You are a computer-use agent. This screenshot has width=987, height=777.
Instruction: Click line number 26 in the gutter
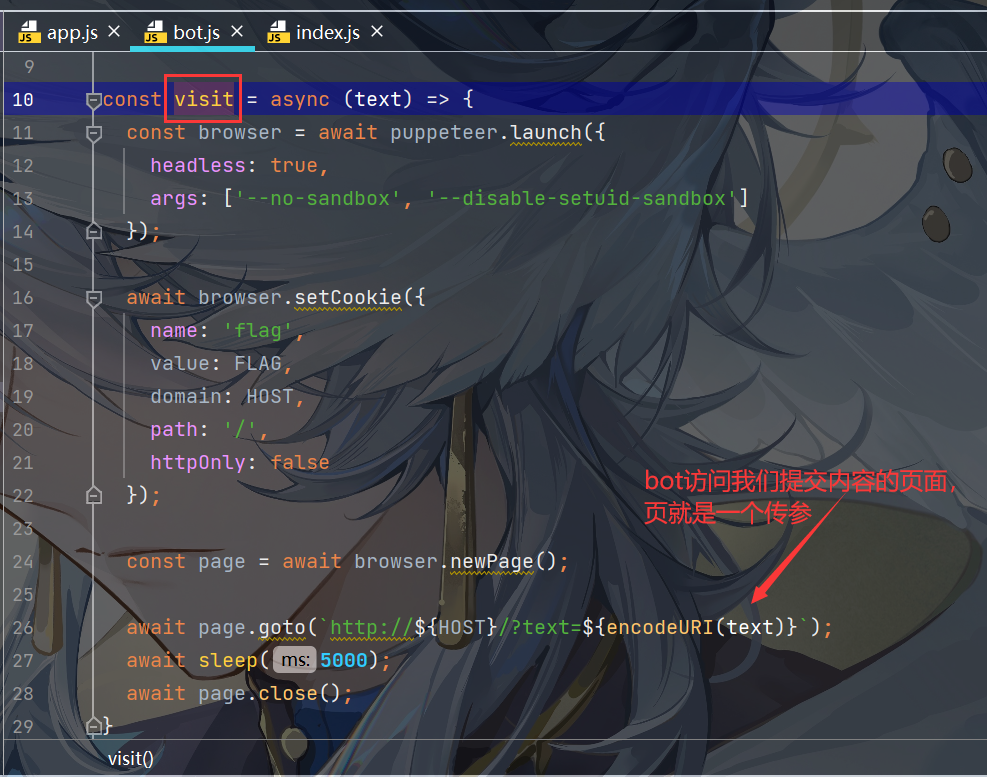click(x=23, y=627)
